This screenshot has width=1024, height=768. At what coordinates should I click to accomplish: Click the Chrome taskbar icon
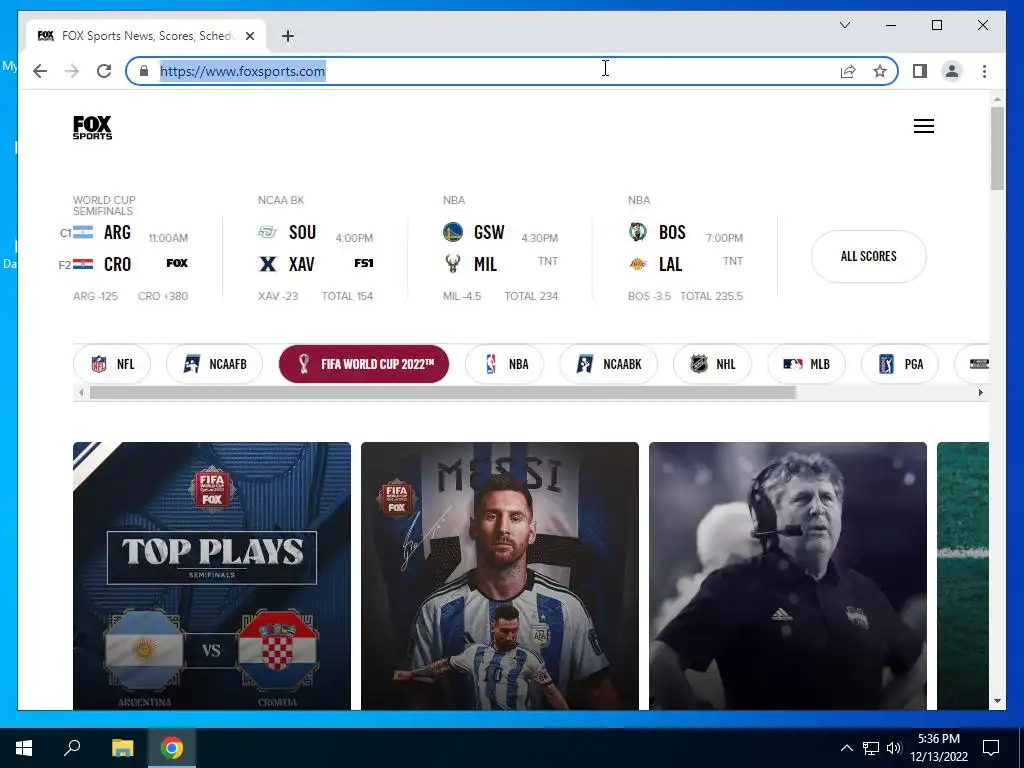pos(172,748)
